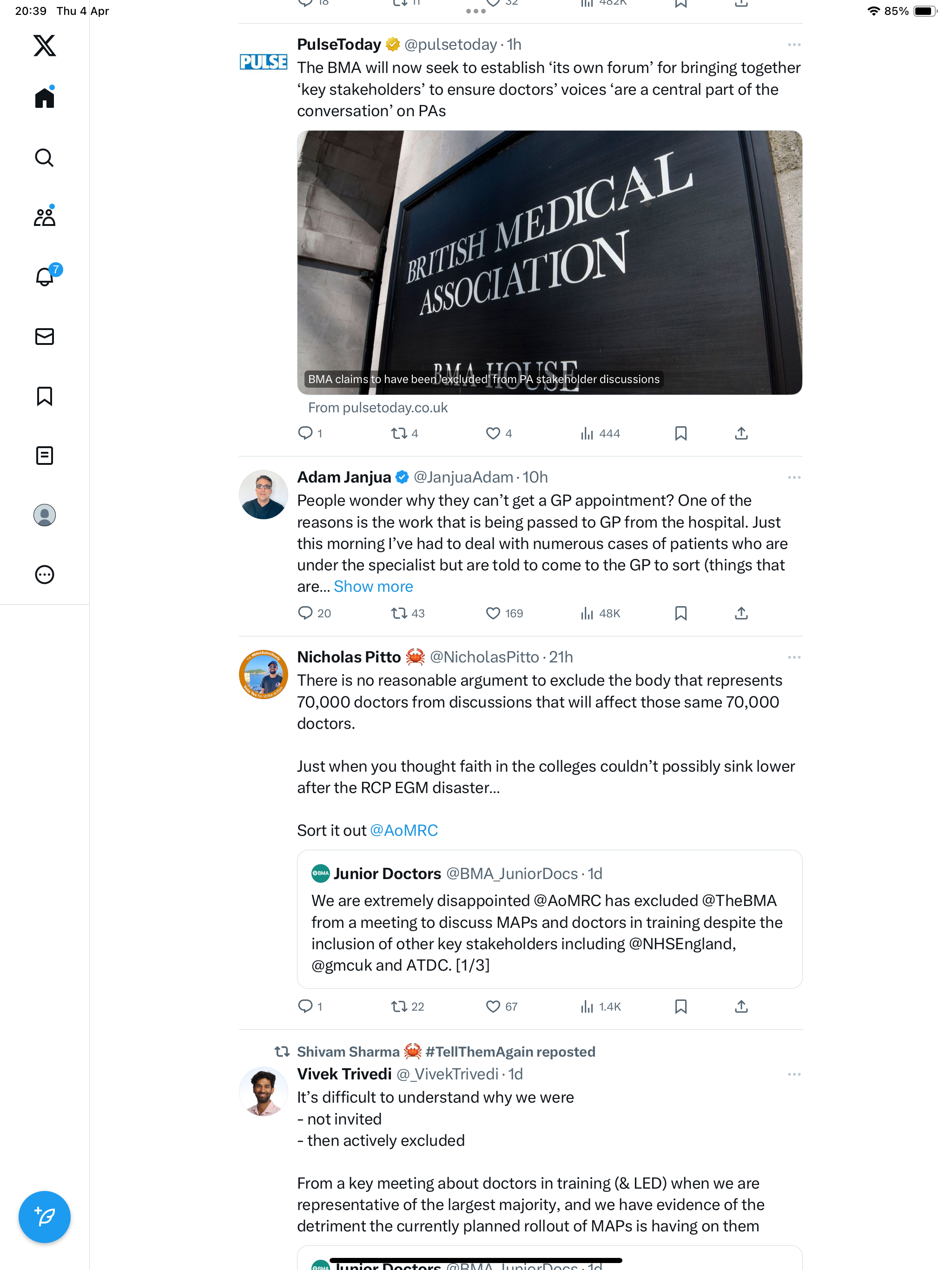Open the British Medical Association article image

click(549, 262)
